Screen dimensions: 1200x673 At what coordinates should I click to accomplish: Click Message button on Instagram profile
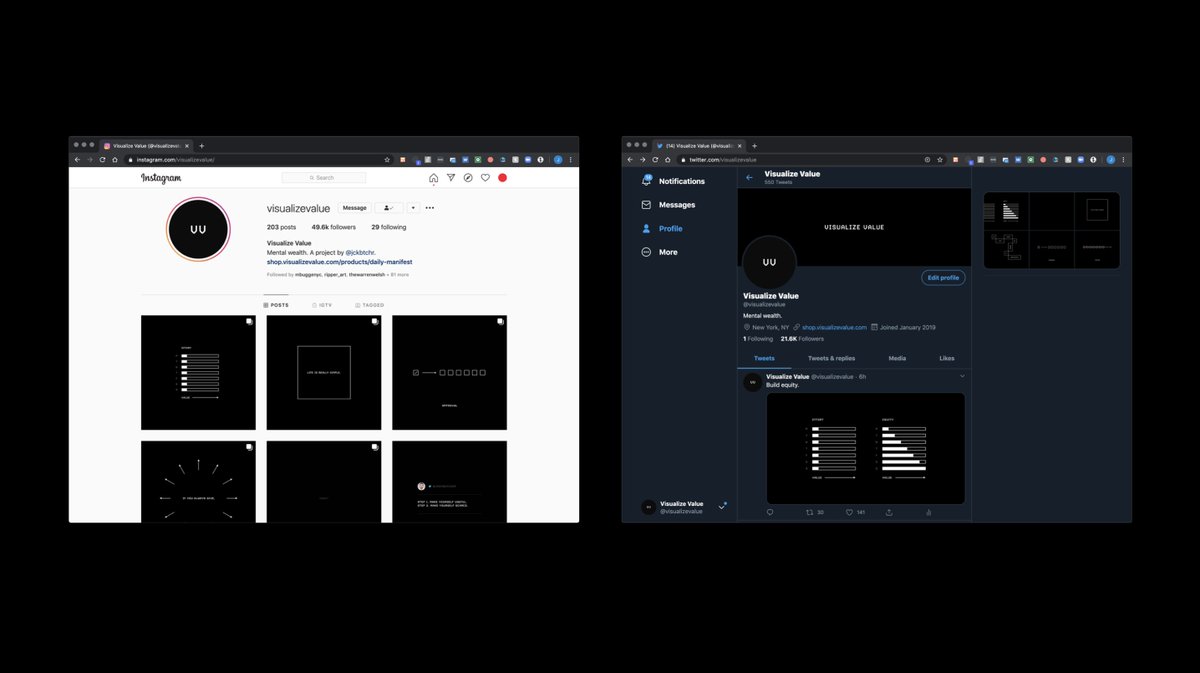click(x=354, y=208)
